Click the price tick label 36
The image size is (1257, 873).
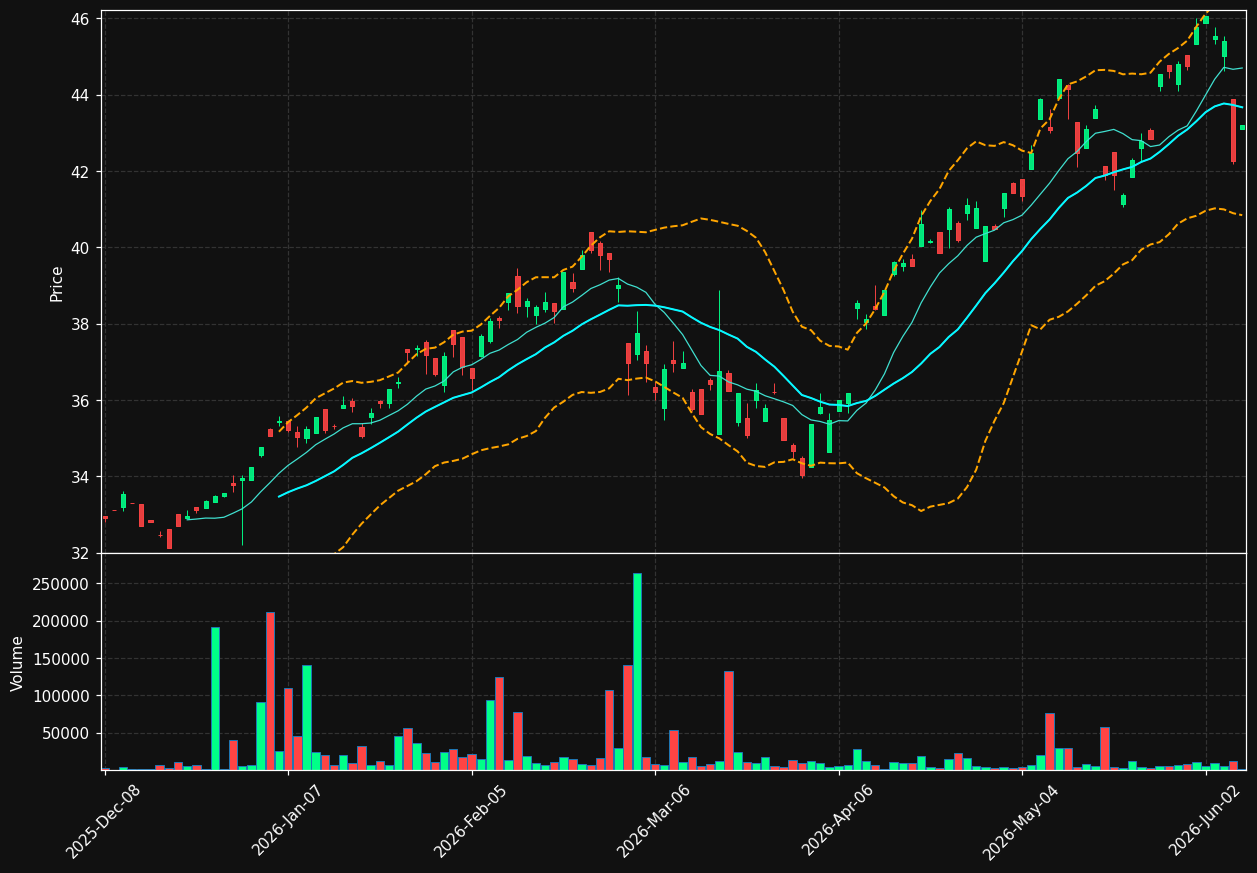(x=81, y=401)
